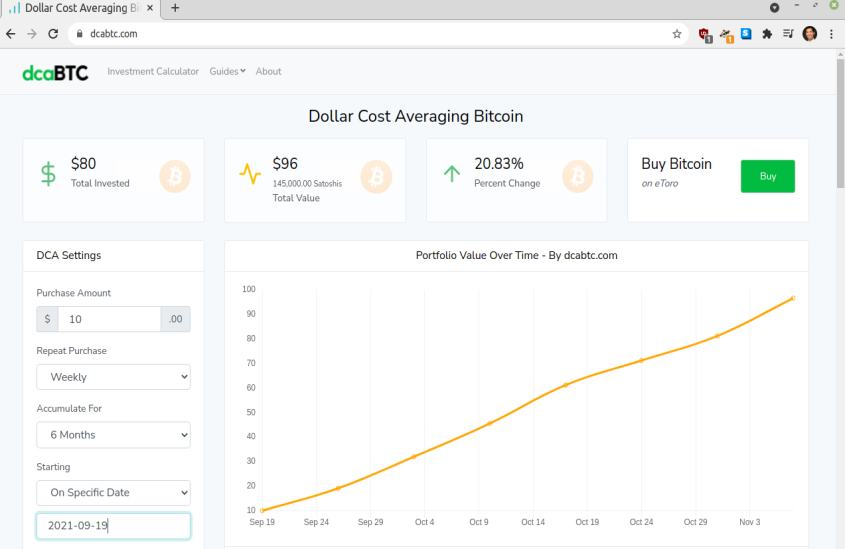Image resolution: width=845 pixels, height=549 pixels.
Task: Click the yellow pulse Total Value icon
Action: coord(250,174)
